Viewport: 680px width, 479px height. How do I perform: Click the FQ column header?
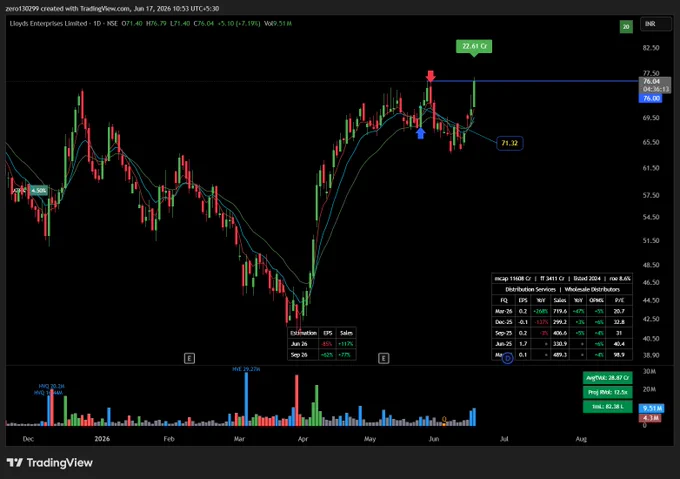503,300
